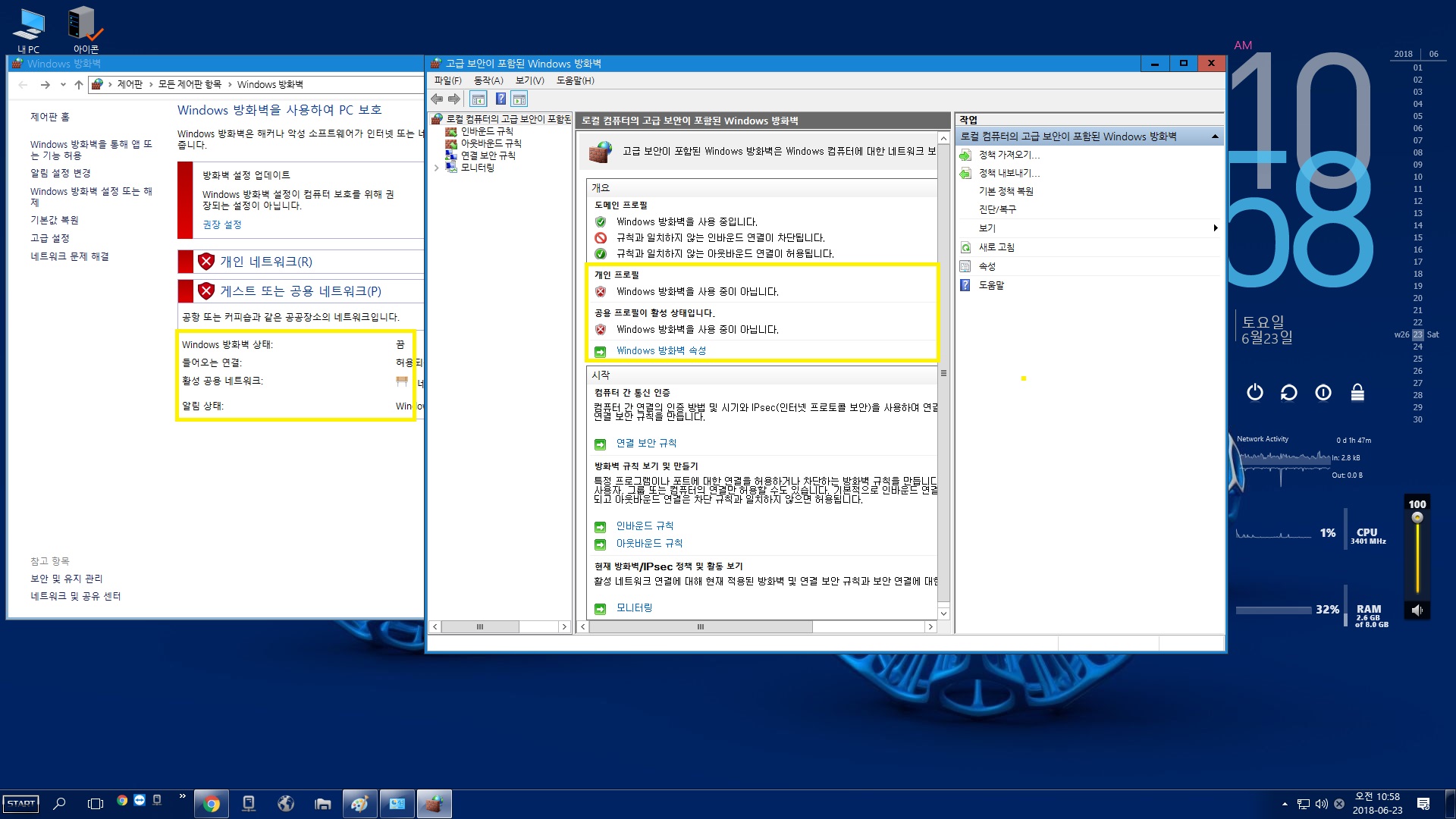Toggle console tree pane toolbar icon
Viewport: 1456px width, 819px height.
478,99
